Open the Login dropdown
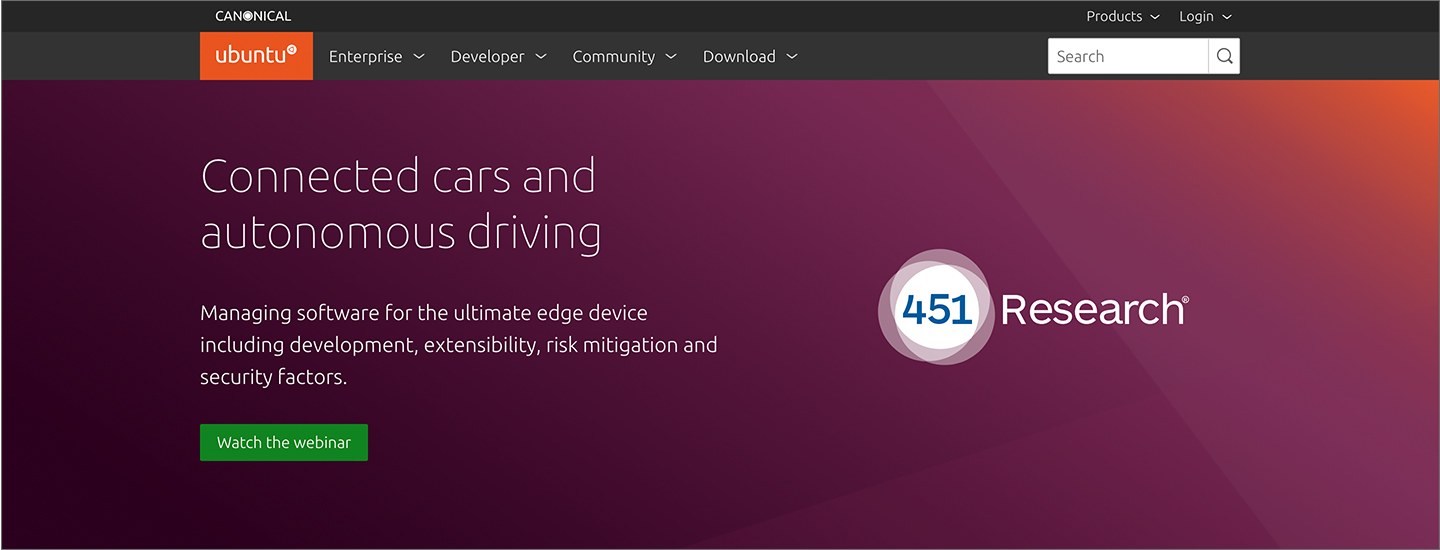This screenshot has height=550, width=1440. [x=1205, y=16]
